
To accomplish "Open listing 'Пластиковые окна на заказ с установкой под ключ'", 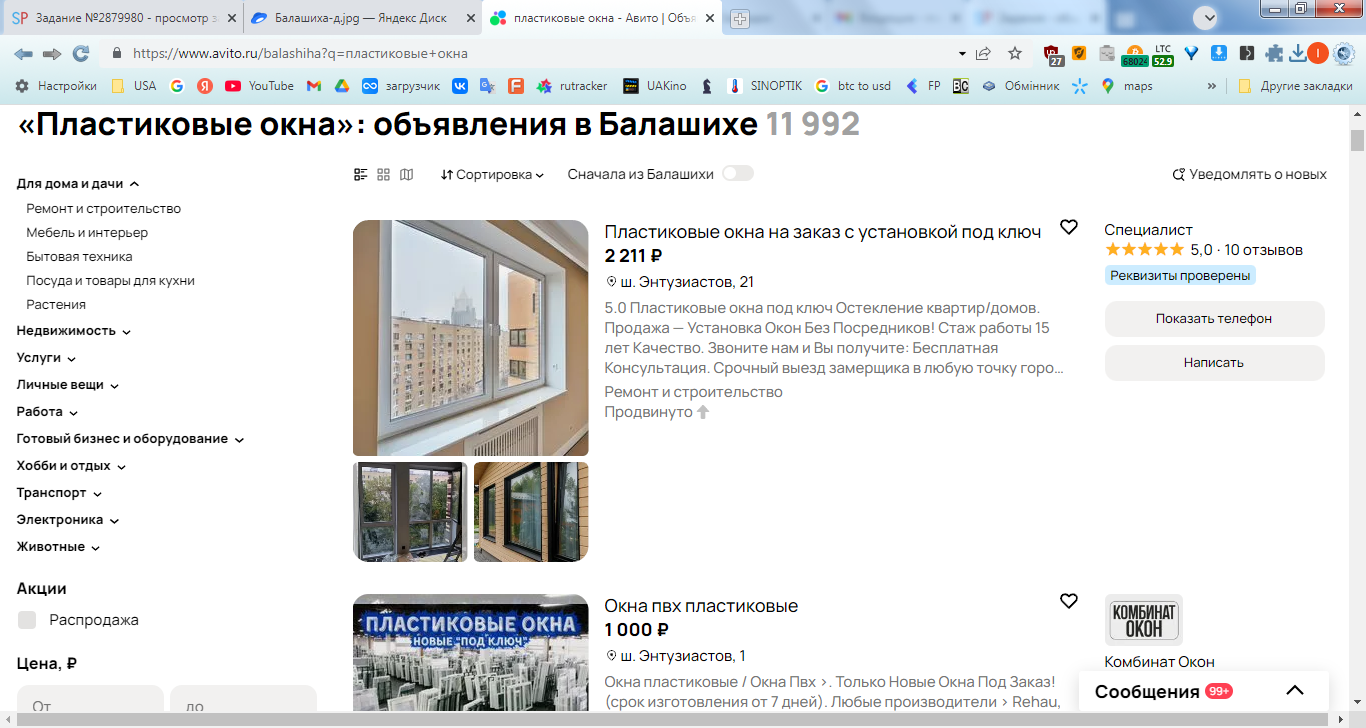I will pyautogui.click(x=823, y=232).
